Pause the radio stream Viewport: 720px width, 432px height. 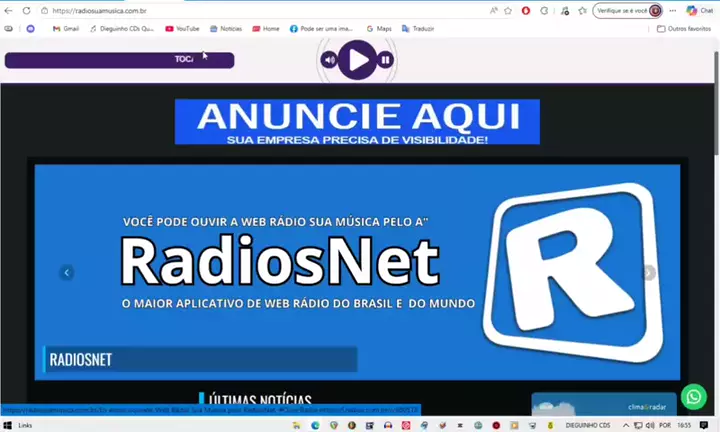coord(385,60)
